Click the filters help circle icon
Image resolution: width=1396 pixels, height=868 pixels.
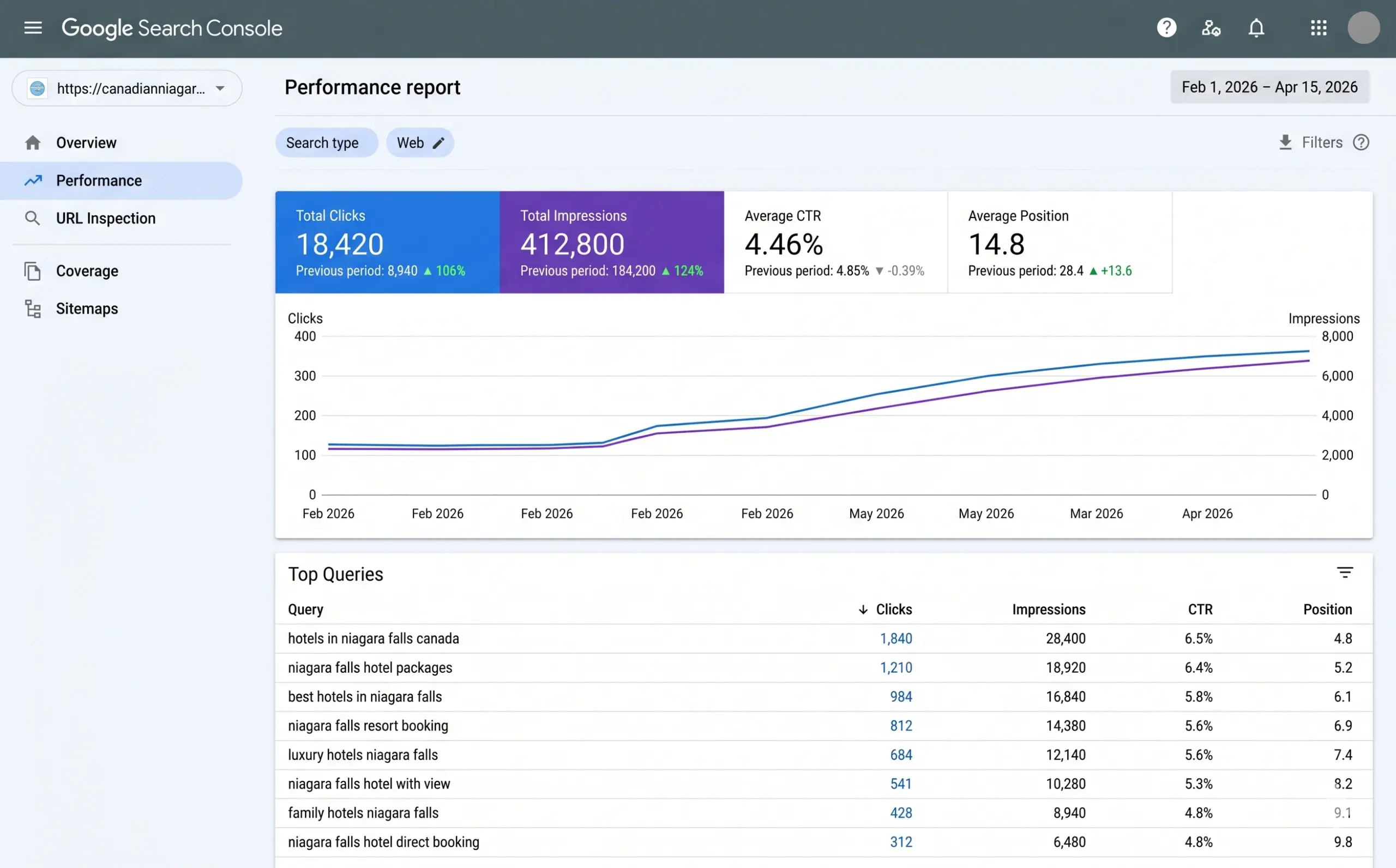(x=1361, y=142)
